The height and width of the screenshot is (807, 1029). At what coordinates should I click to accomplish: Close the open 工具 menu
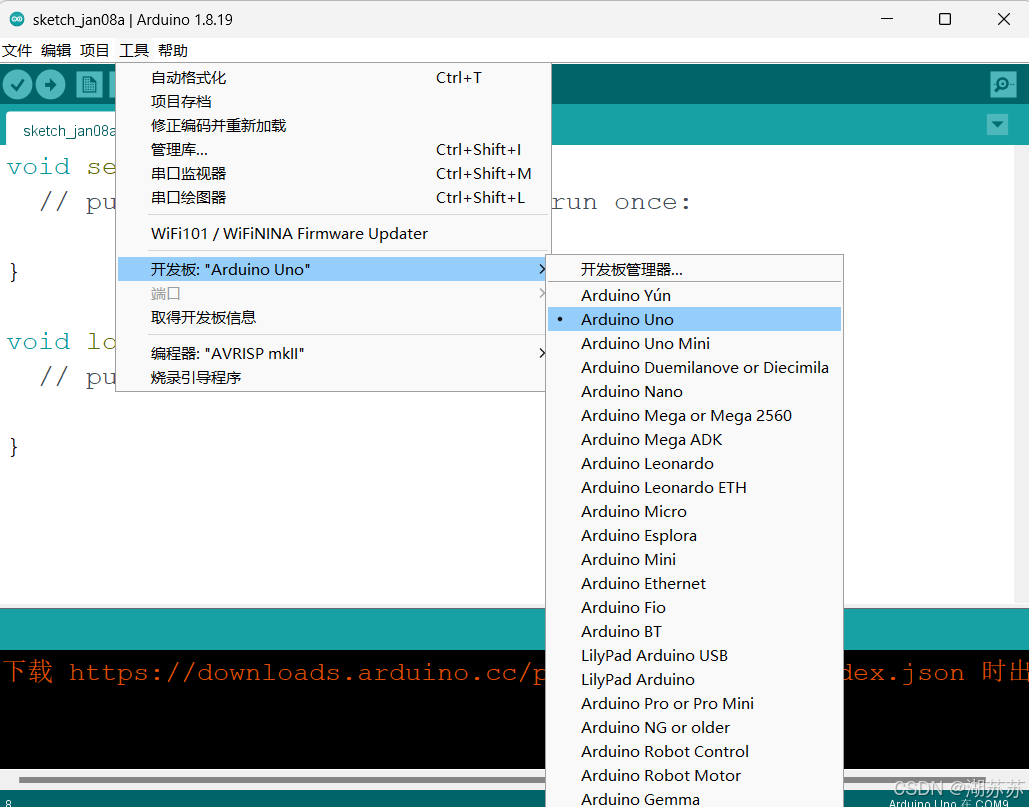pos(134,51)
